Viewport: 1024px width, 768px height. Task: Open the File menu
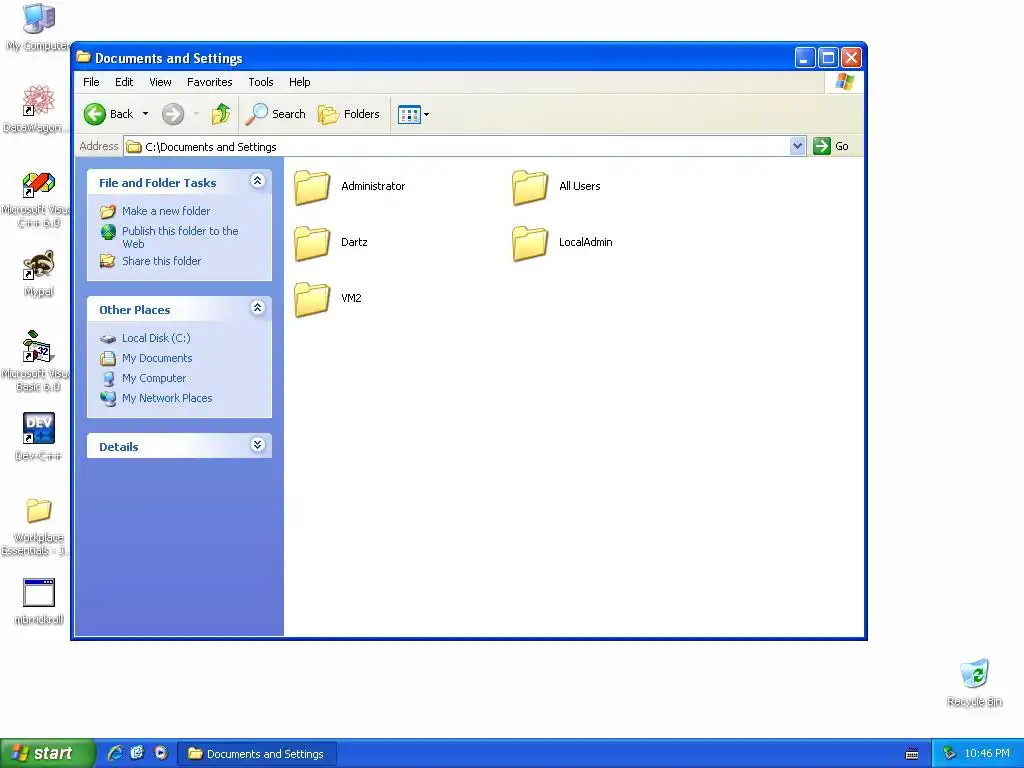tap(91, 82)
